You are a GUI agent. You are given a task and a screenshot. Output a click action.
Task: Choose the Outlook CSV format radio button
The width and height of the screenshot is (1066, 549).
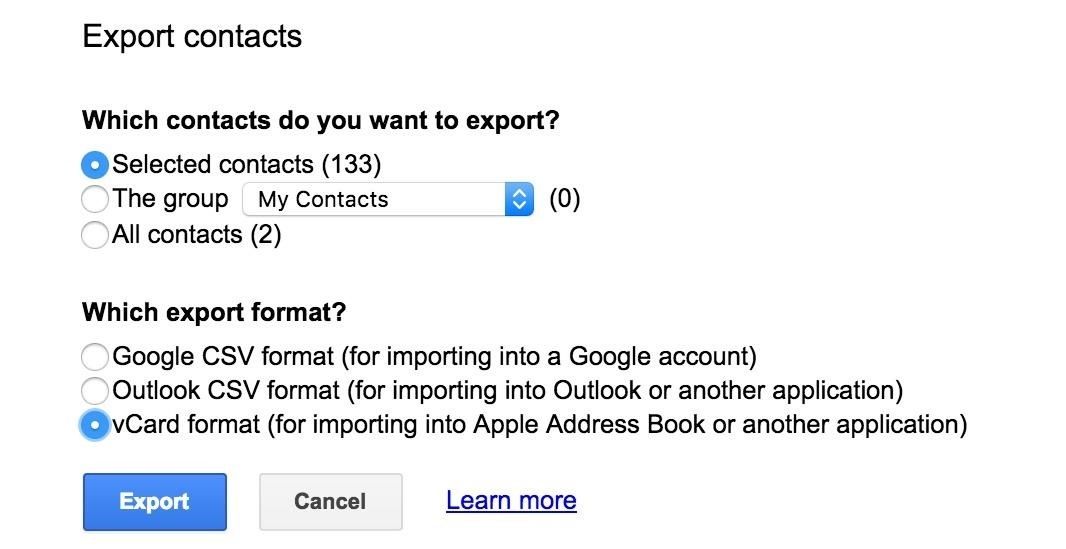coord(95,390)
